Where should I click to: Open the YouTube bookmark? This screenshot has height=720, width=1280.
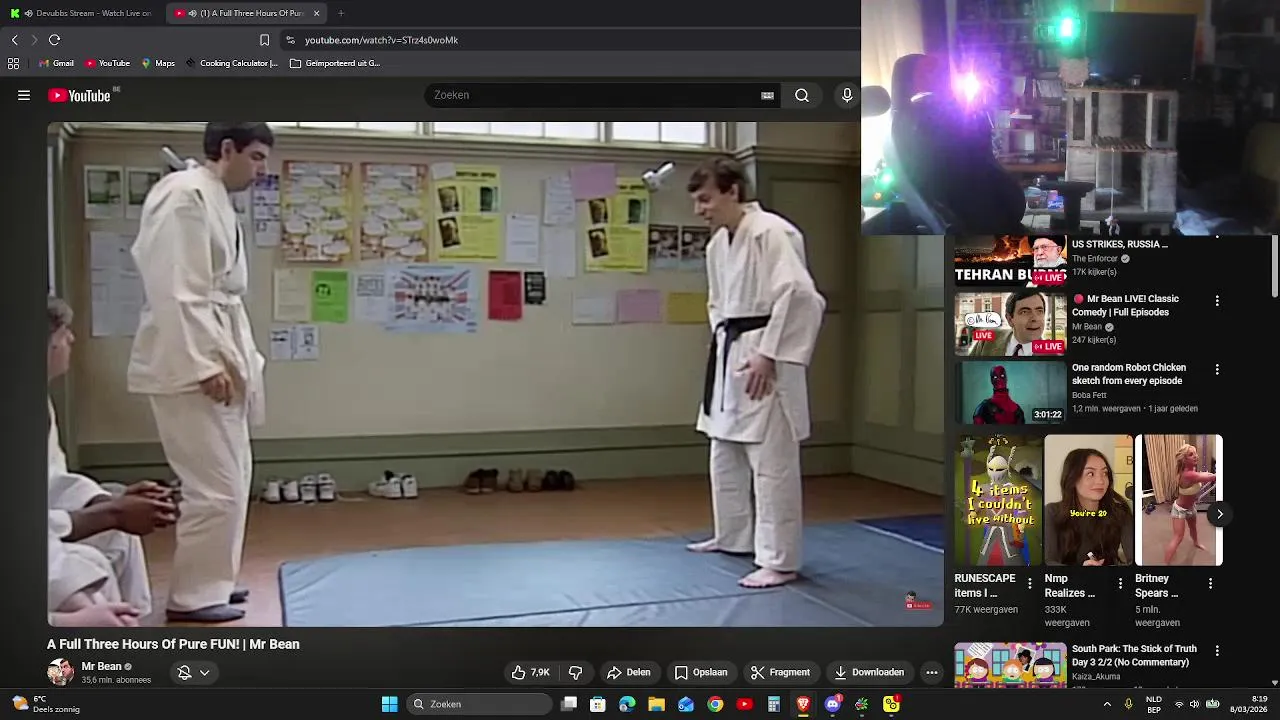107,63
